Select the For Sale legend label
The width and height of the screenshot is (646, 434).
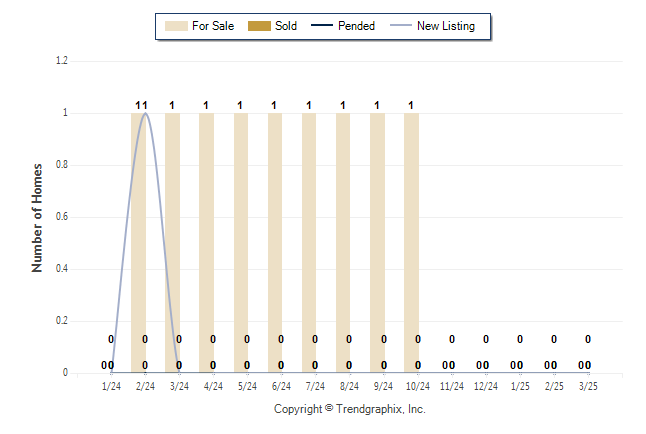pyautogui.click(x=213, y=26)
